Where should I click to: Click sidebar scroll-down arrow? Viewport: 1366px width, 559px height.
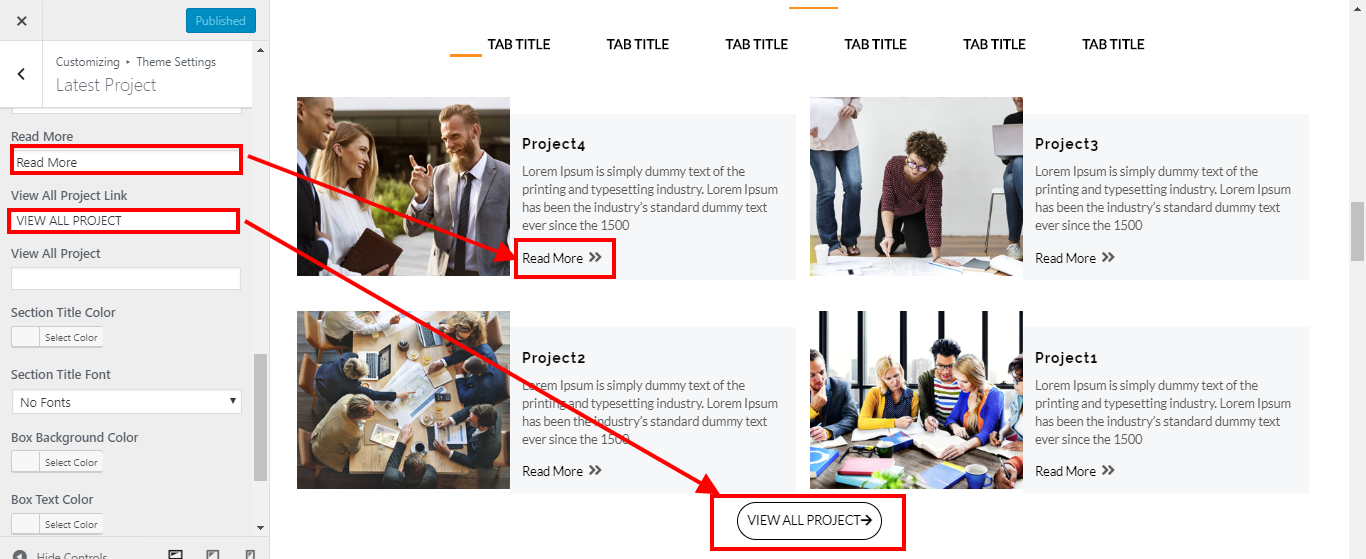point(261,526)
